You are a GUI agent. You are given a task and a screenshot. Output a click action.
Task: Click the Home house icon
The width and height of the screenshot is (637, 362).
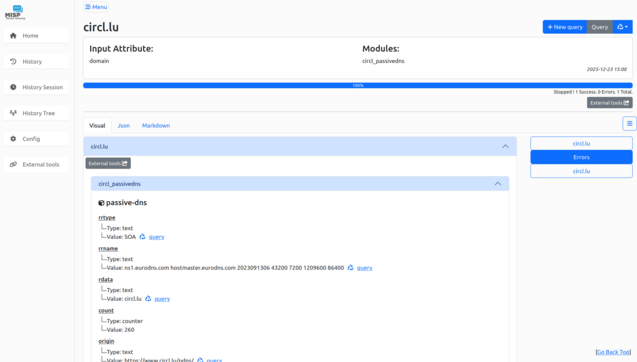coord(13,36)
